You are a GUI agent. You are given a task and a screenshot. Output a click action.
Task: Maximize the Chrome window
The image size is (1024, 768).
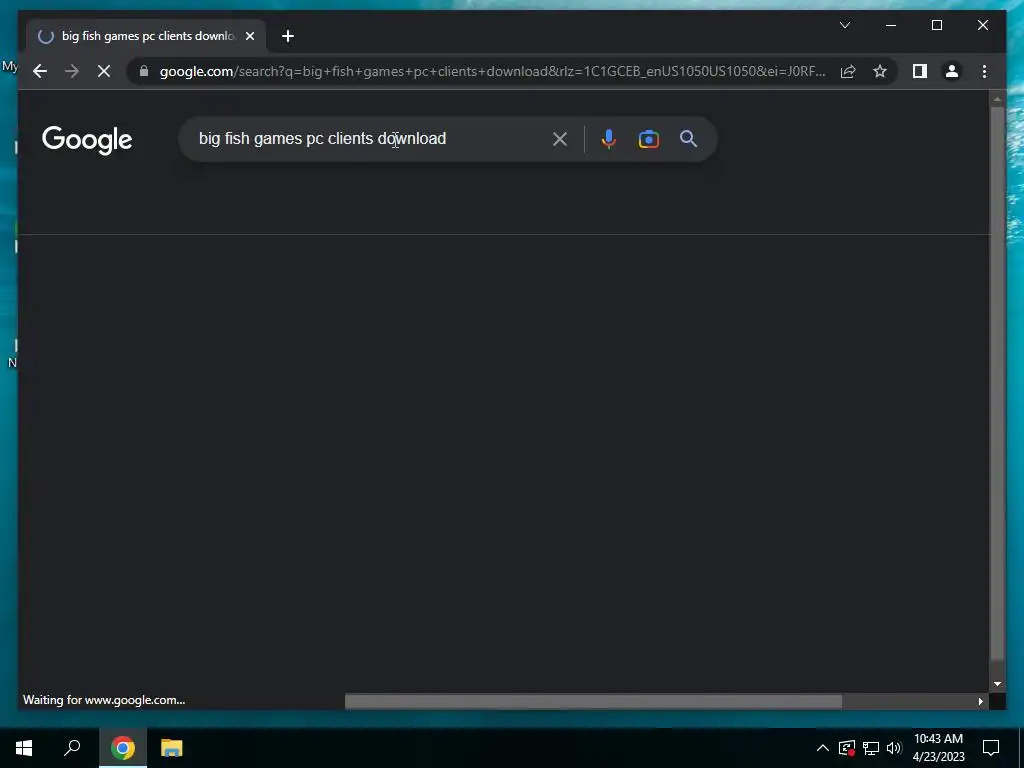(x=936, y=25)
